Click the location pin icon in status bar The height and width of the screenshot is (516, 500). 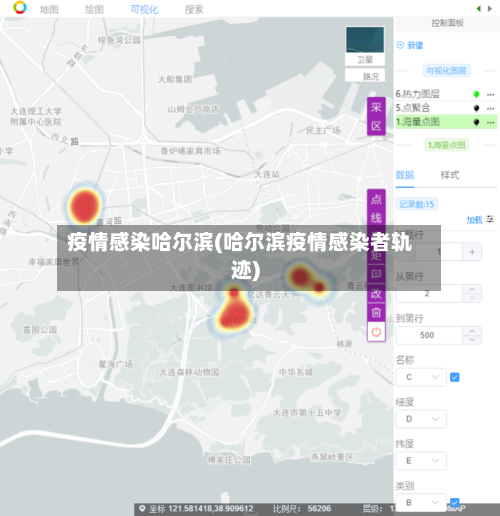[x=142, y=508]
